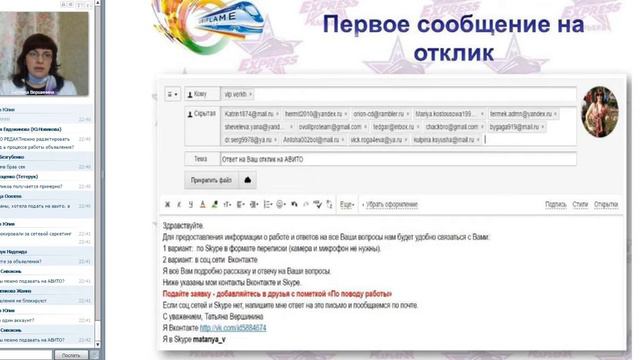
Task: Click the chat message получается примерно?
Action: 31,186
